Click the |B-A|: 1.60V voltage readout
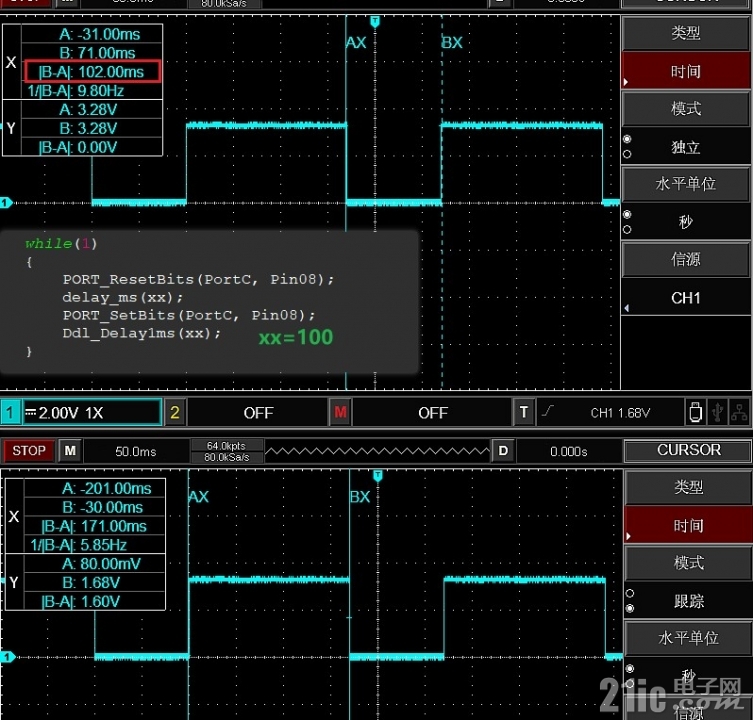The height and width of the screenshot is (720, 753). tap(81, 601)
